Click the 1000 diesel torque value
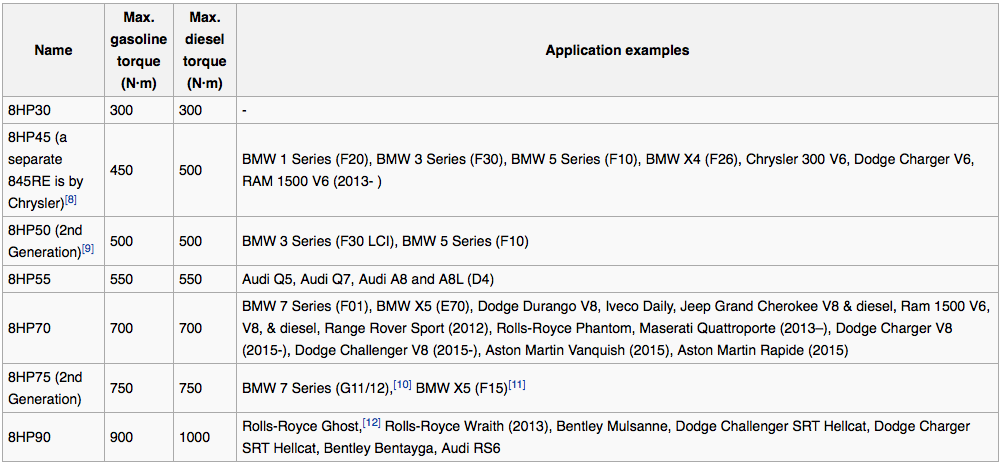The height and width of the screenshot is (467, 1006). pyautogui.click(x=194, y=437)
